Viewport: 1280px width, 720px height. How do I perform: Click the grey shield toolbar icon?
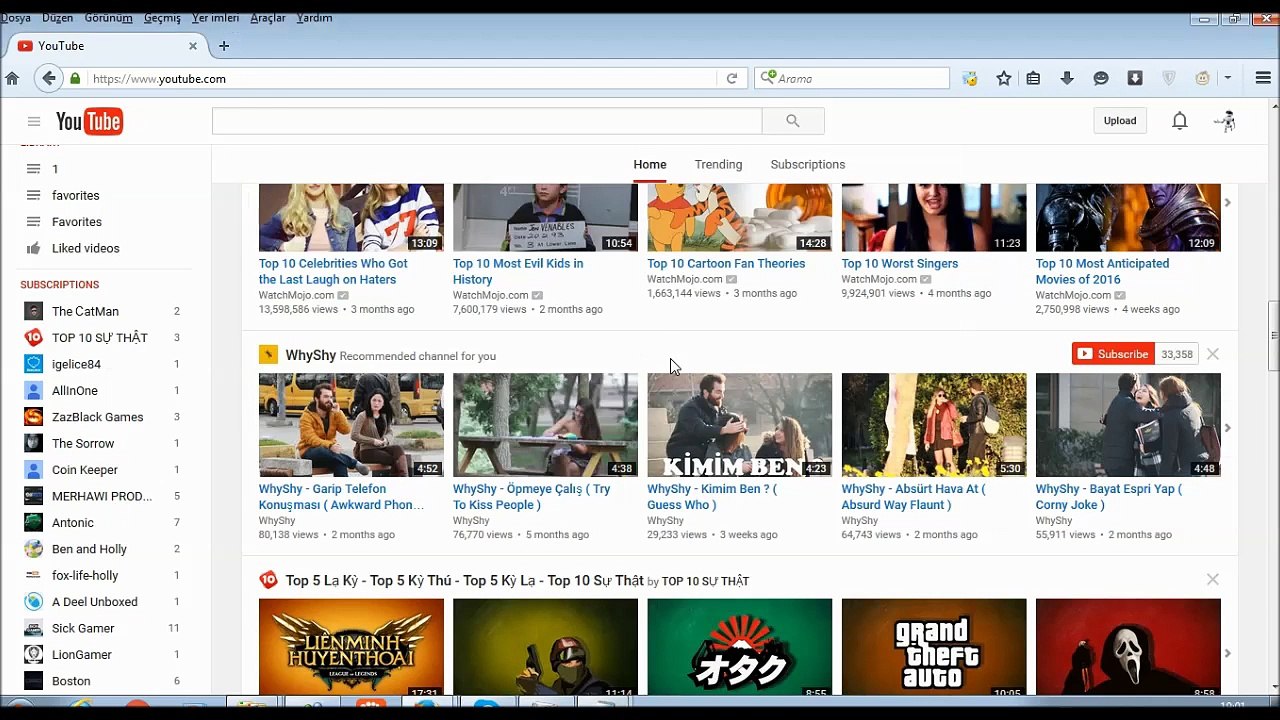(x=1169, y=78)
